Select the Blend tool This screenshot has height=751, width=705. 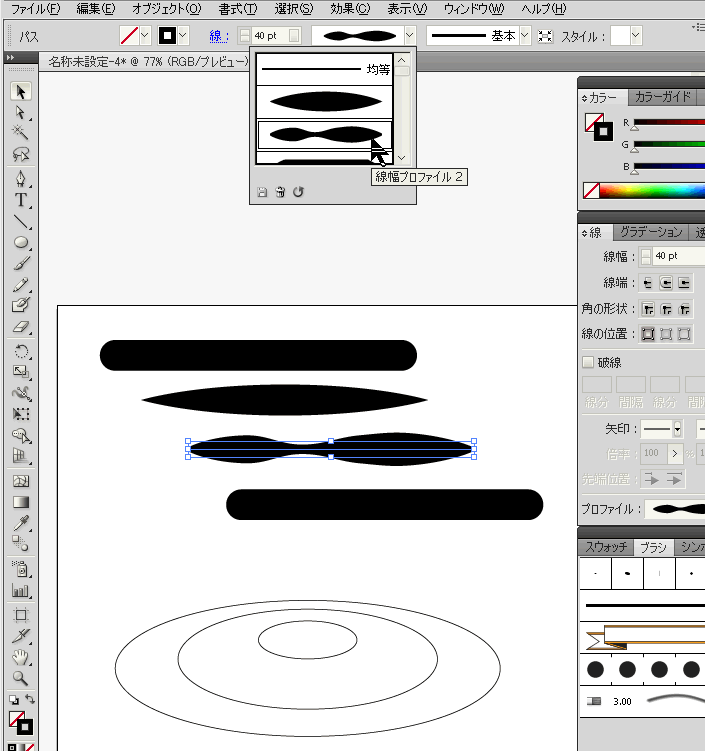click(21, 543)
